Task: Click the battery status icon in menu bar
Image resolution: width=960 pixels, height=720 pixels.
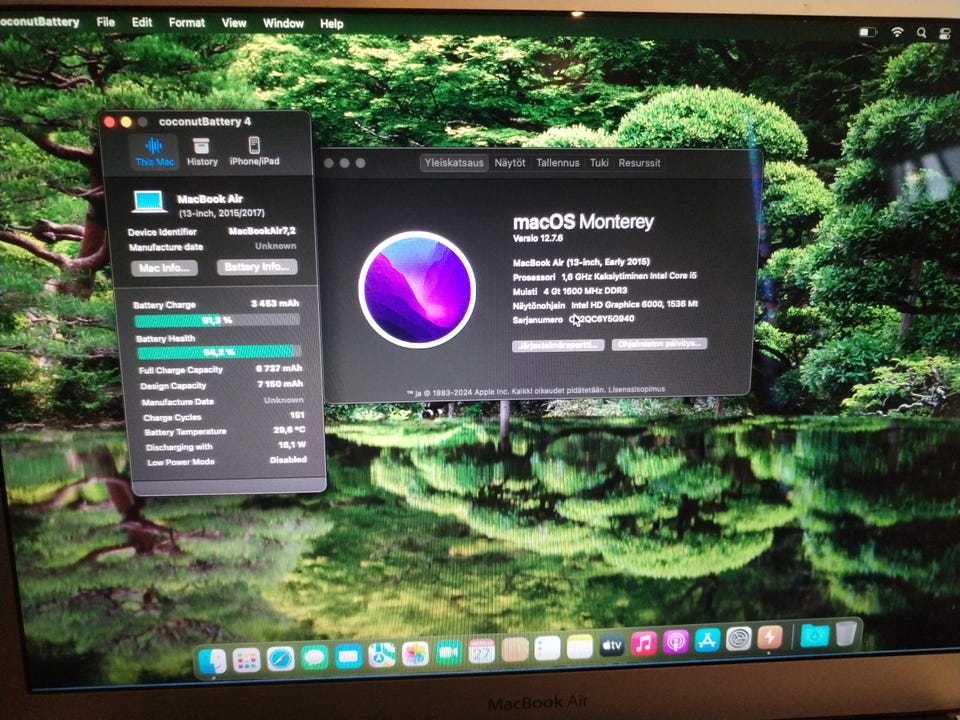Action: pos(867,32)
